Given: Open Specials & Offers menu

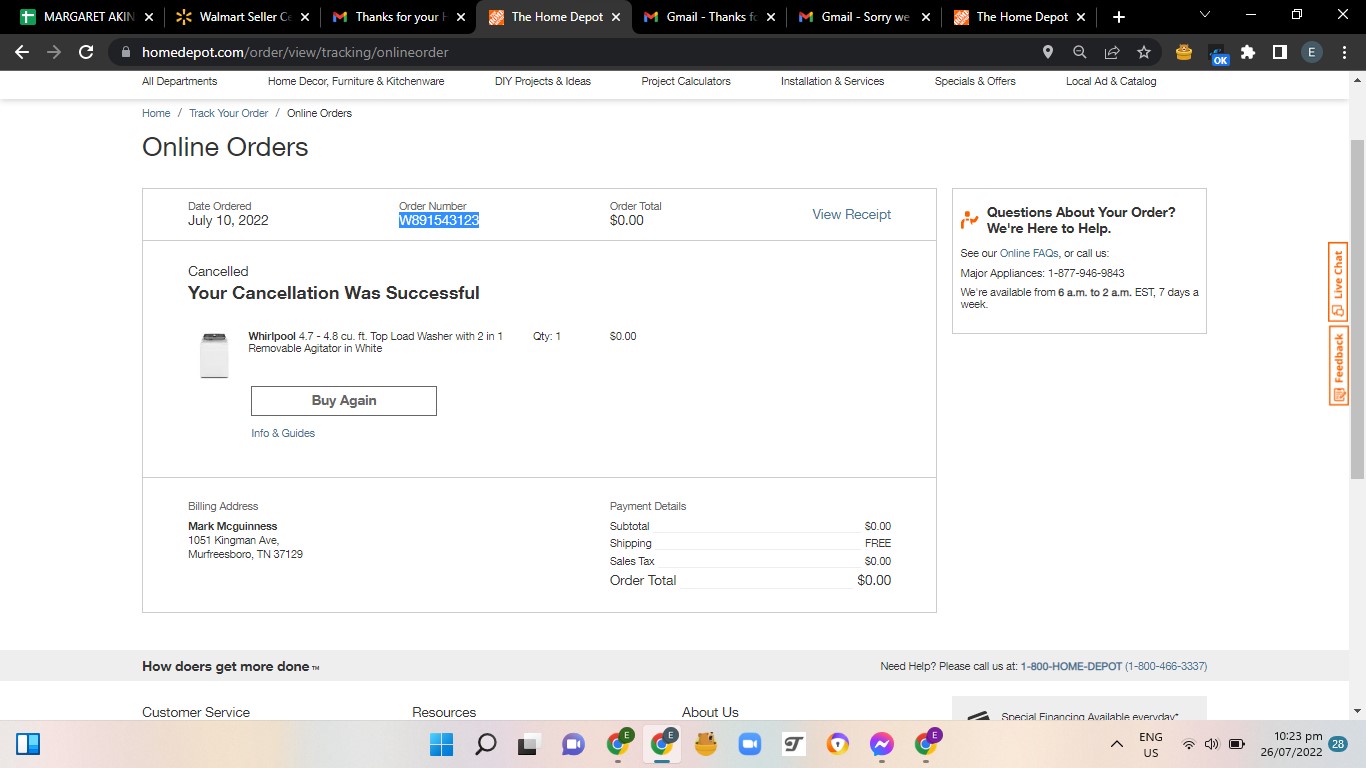Looking at the screenshot, I should coord(975,81).
